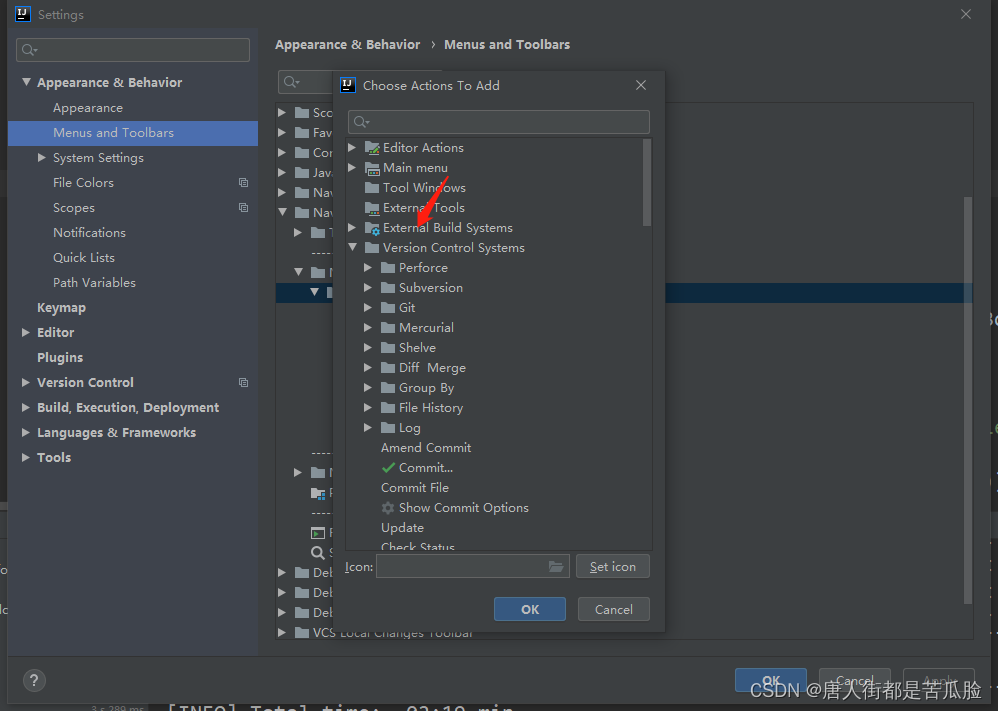Select the Commit File action
The width and height of the screenshot is (998, 711).
(415, 488)
